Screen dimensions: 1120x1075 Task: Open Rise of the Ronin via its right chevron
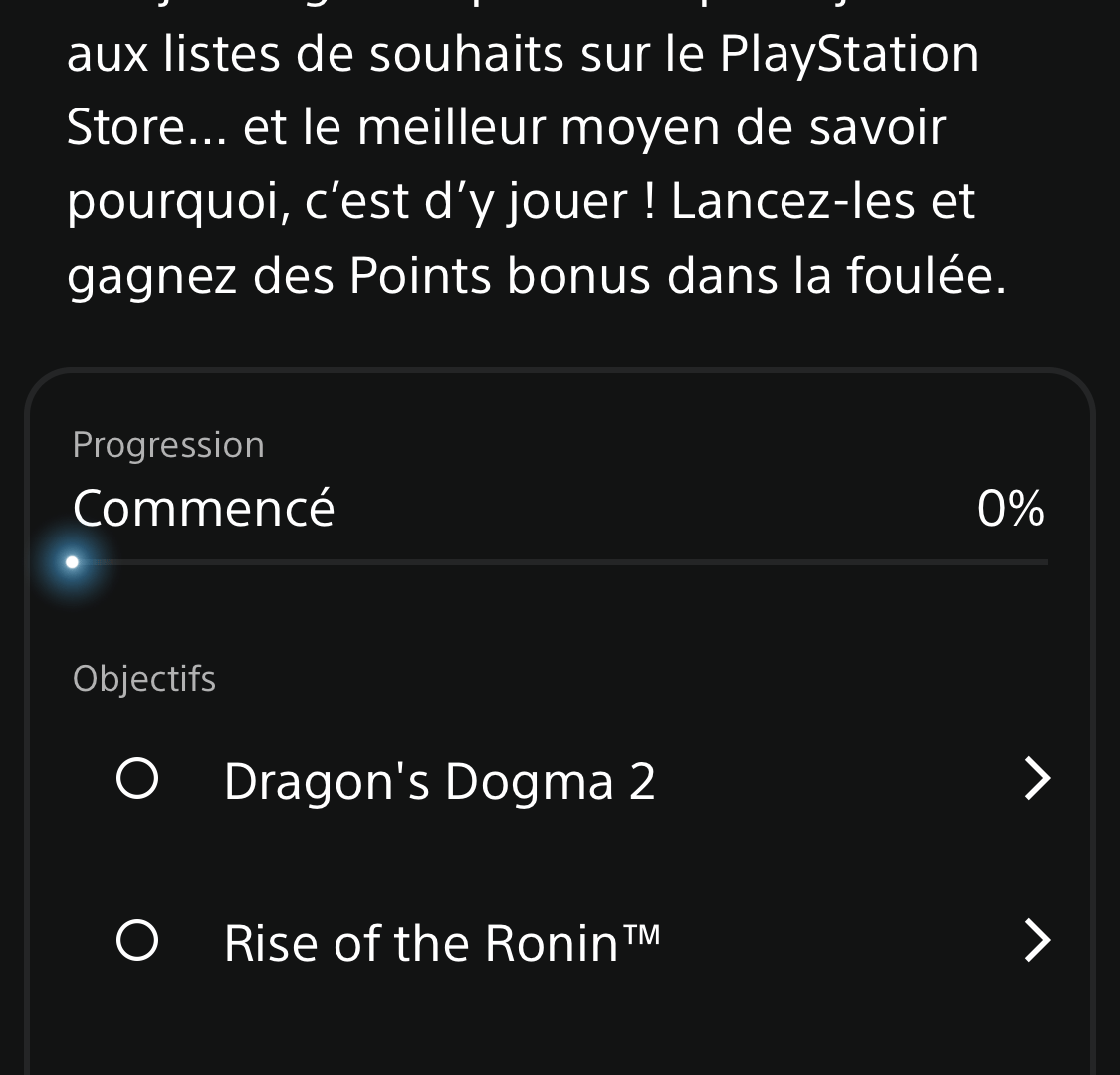(x=1037, y=940)
